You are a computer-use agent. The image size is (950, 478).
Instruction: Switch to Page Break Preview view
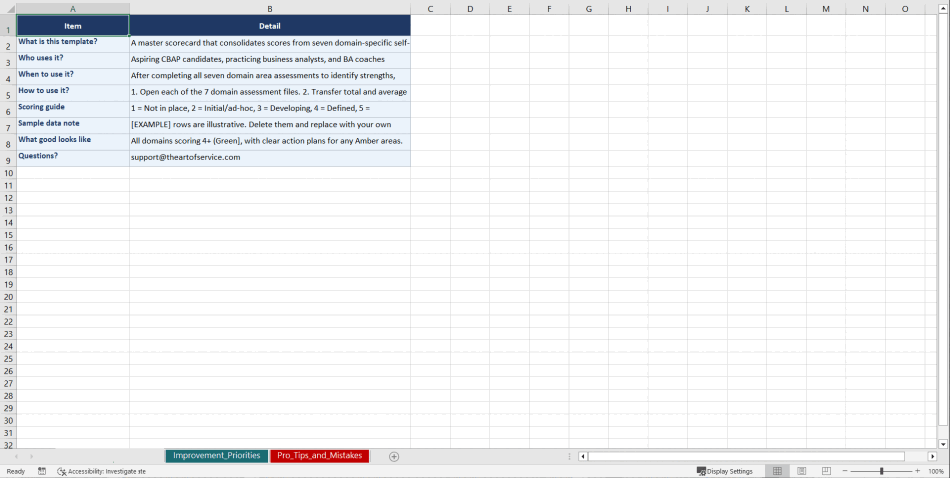coord(826,471)
